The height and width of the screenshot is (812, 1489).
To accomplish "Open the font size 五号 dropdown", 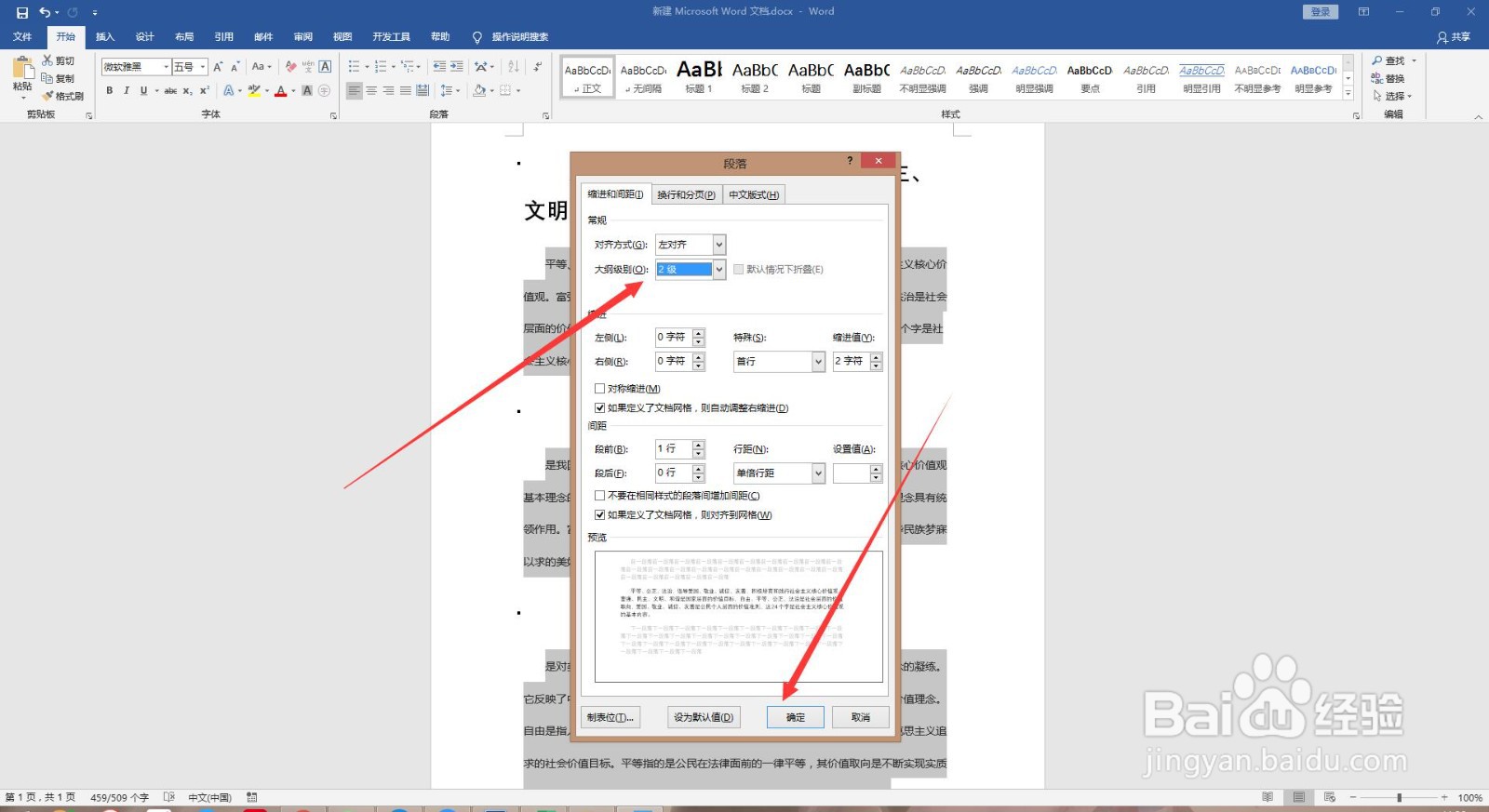I will pyautogui.click(x=203, y=67).
